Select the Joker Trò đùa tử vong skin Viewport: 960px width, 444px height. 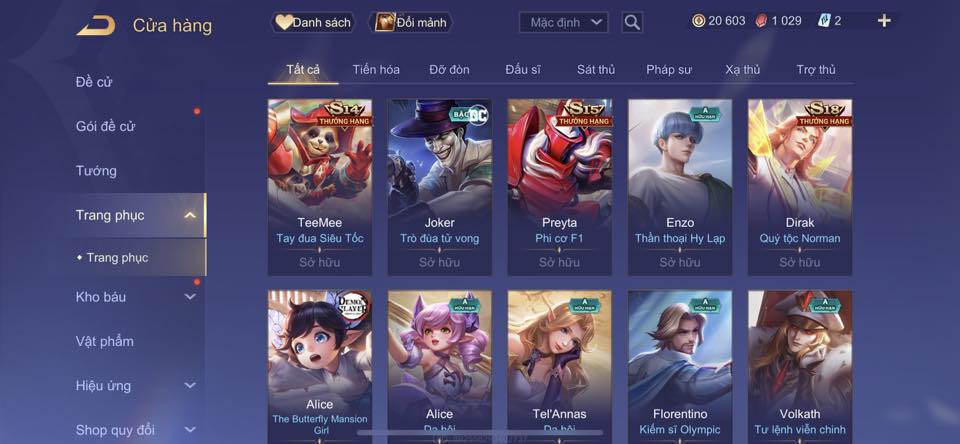click(x=440, y=187)
